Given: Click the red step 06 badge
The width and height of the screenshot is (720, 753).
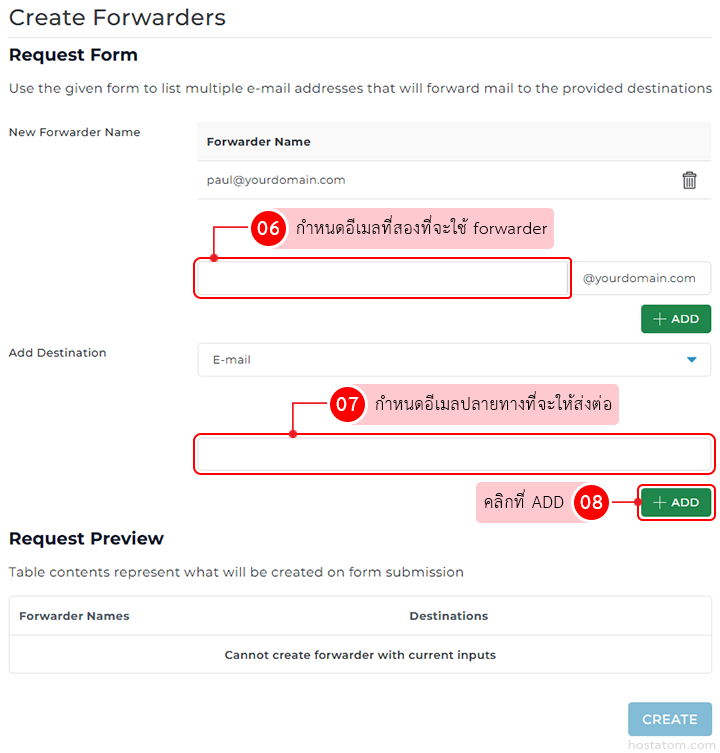Looking at the screenshot, I should (267, 228).
